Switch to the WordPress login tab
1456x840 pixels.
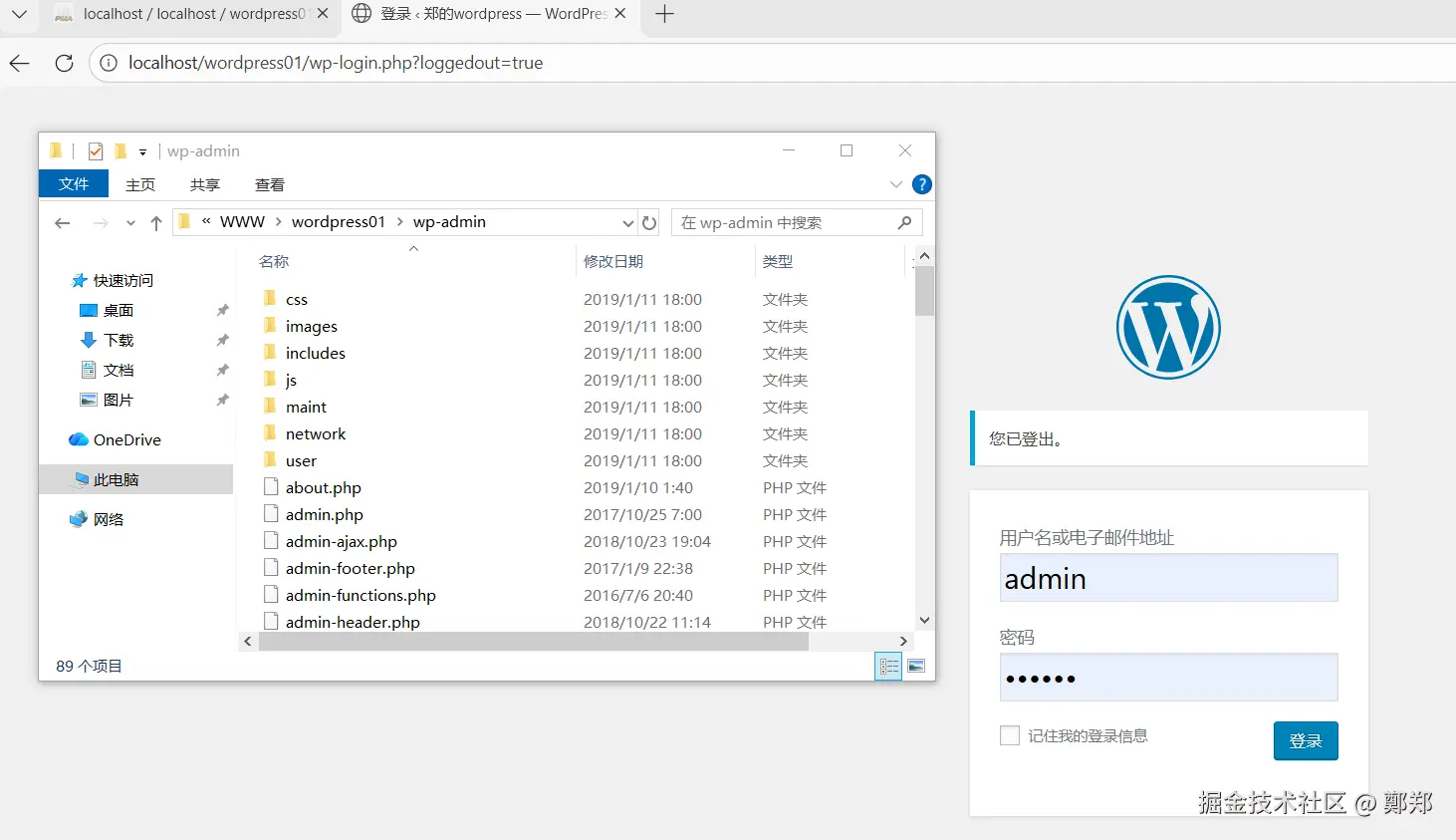(x=488, y=14)
